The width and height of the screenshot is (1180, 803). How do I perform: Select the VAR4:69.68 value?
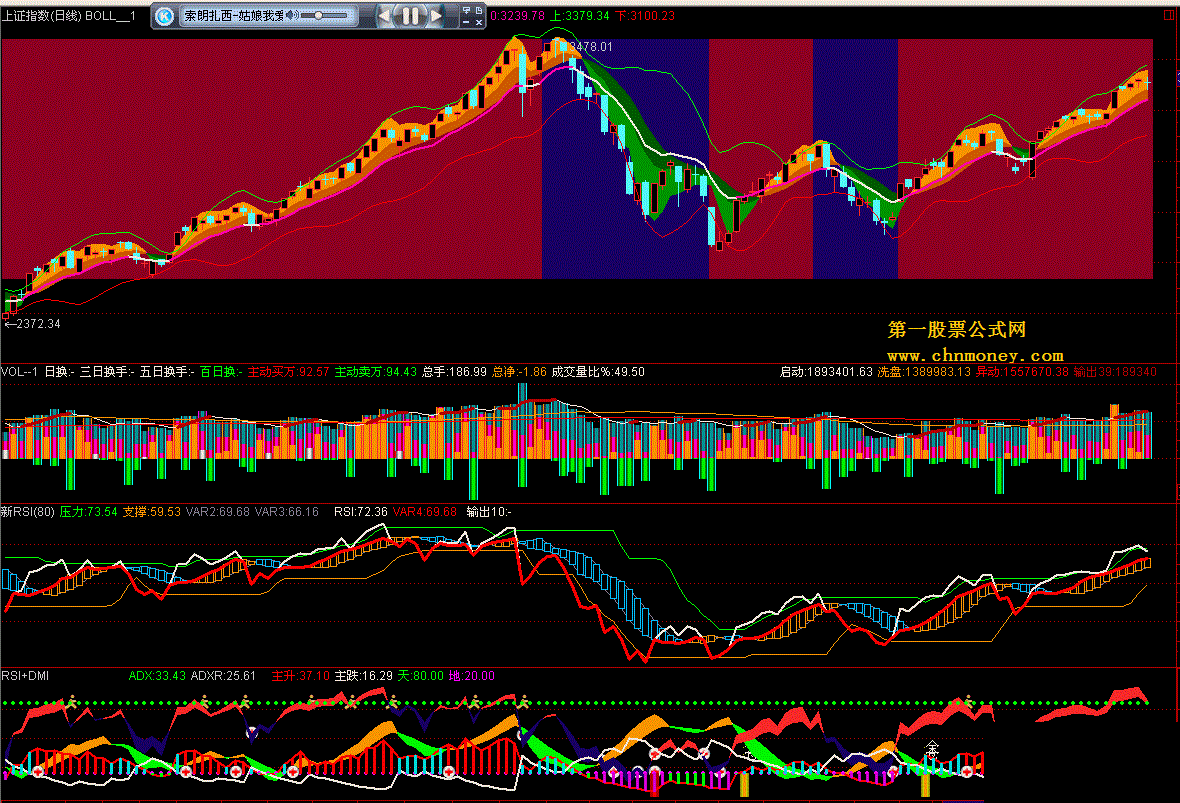click(424, 512)
